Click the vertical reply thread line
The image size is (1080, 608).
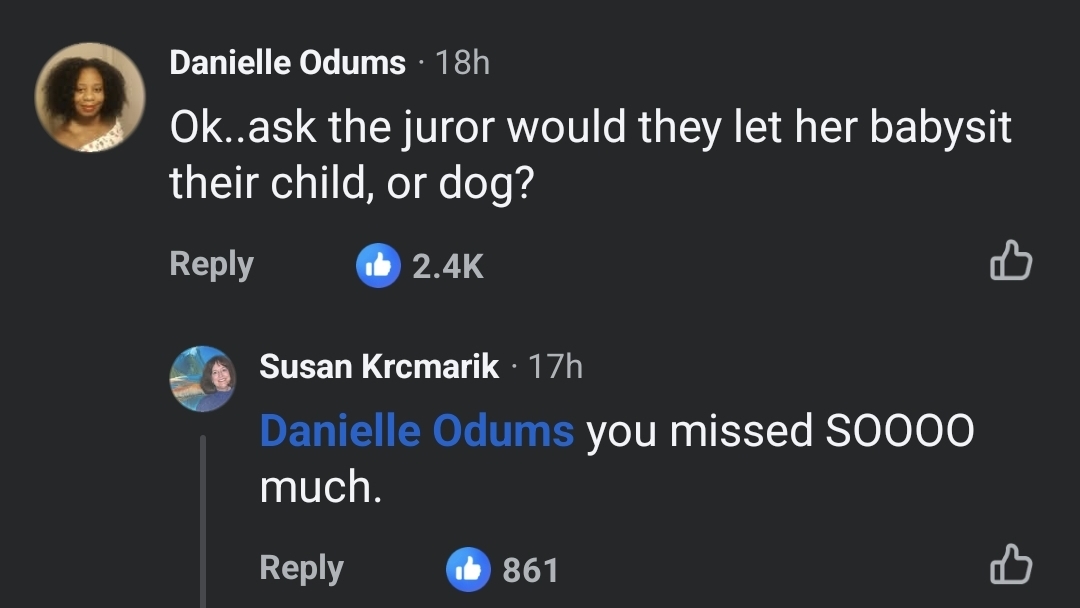[203, 521]
